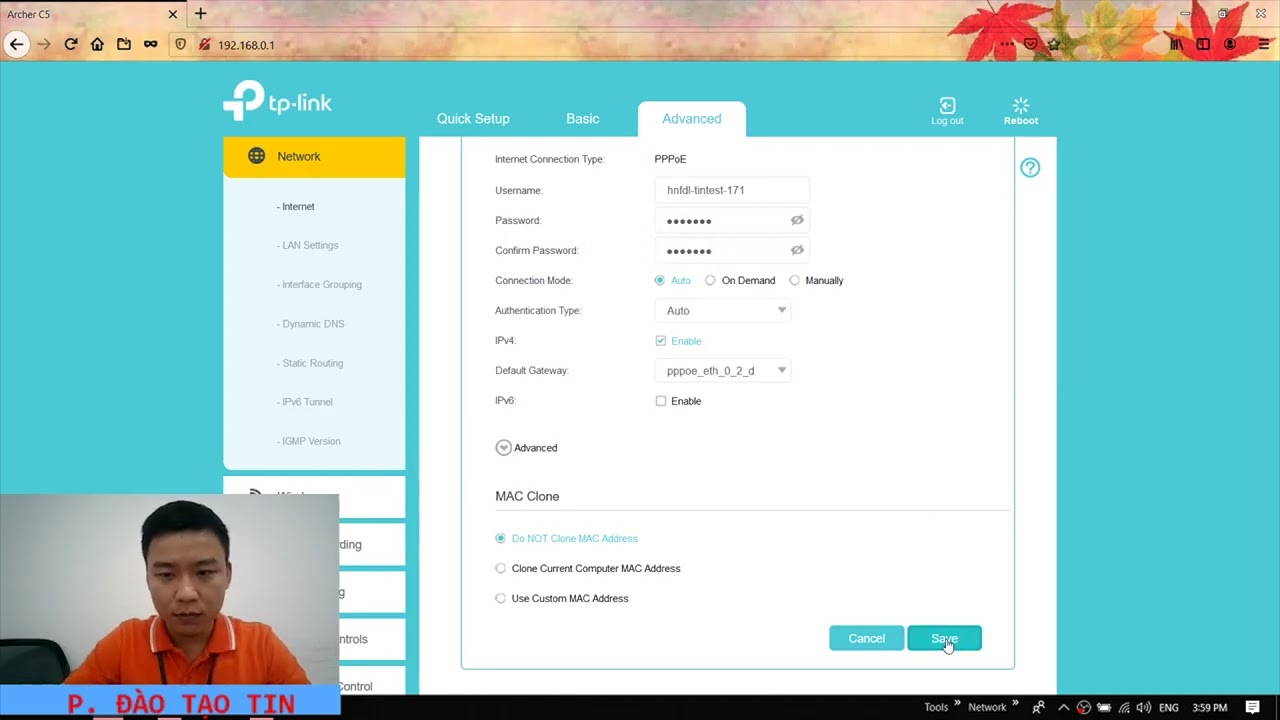Open the tracking protection shield icon
Image resolution: width=1280 pixels, height=720 pixels.
[x=180, y=44]
